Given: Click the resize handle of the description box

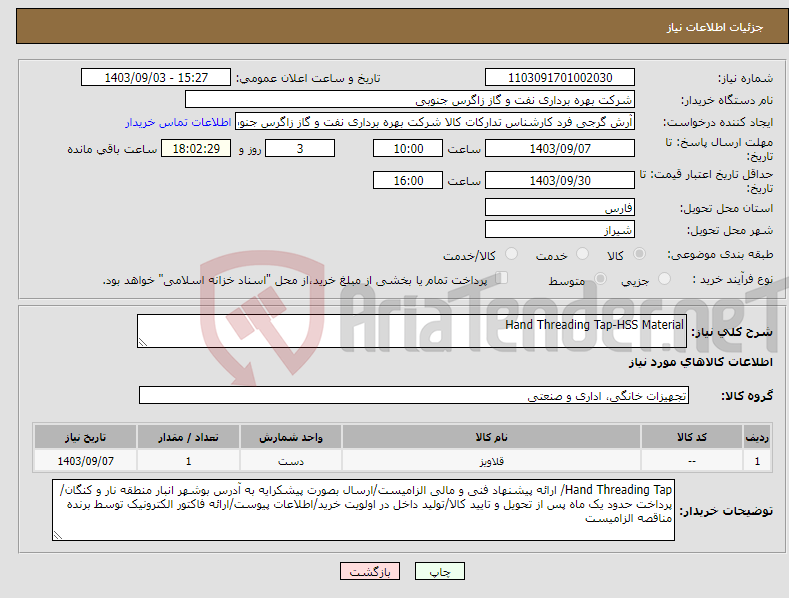Looking at the screenshot, I should [143, 342].
